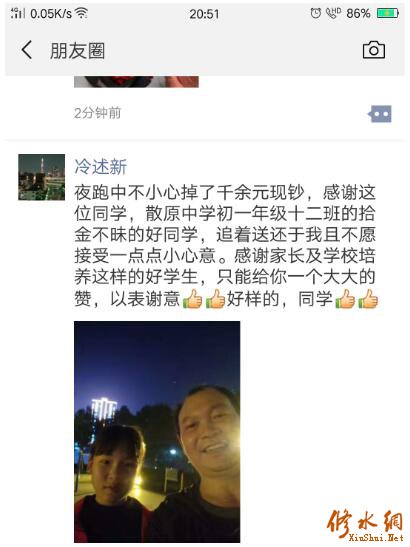View the night selfie photo in post
Screen dimensions: 410x547
coord(157,432)
